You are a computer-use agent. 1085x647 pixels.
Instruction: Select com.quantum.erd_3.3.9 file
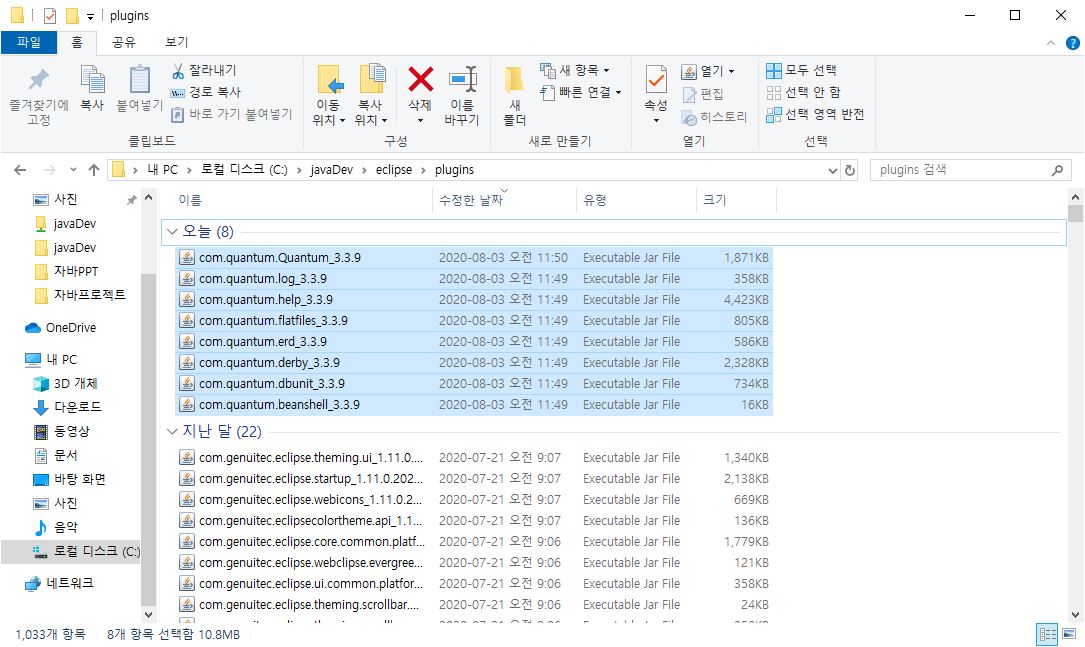tap(474, 341)
